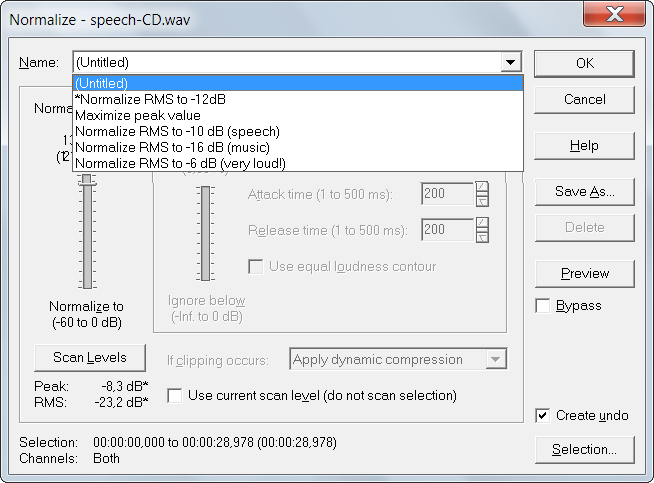Collapse the Name preset dropdown arrow

click(511, 63)
